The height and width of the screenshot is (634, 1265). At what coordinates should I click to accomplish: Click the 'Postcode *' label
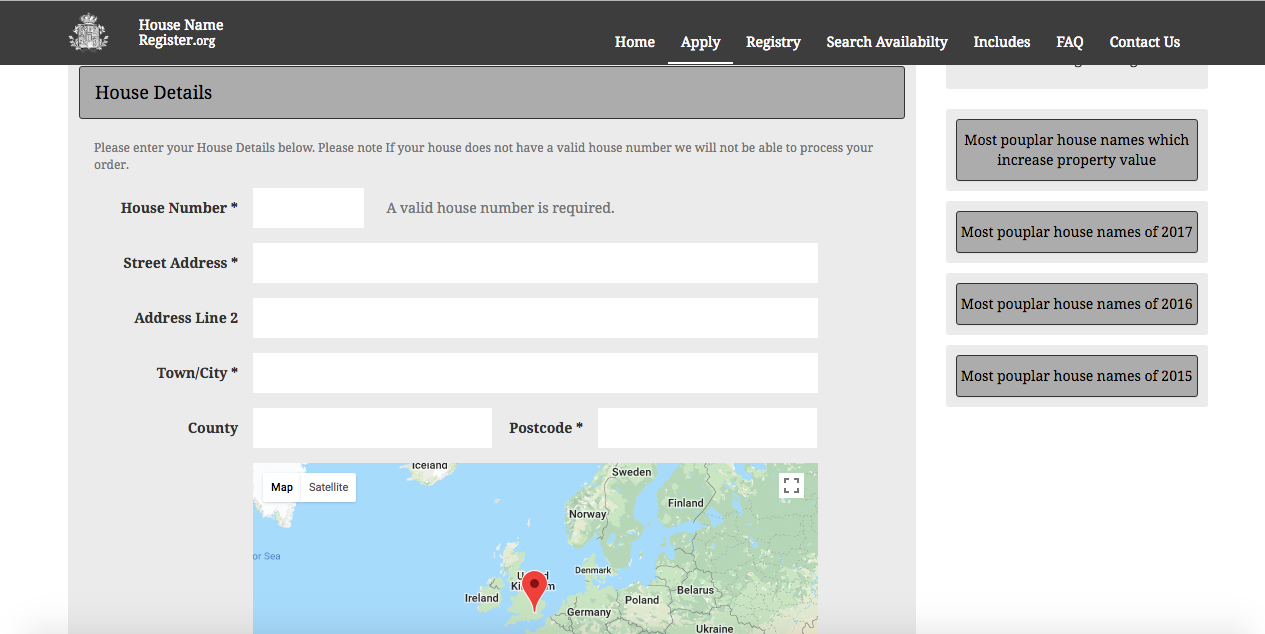[546, 428]
